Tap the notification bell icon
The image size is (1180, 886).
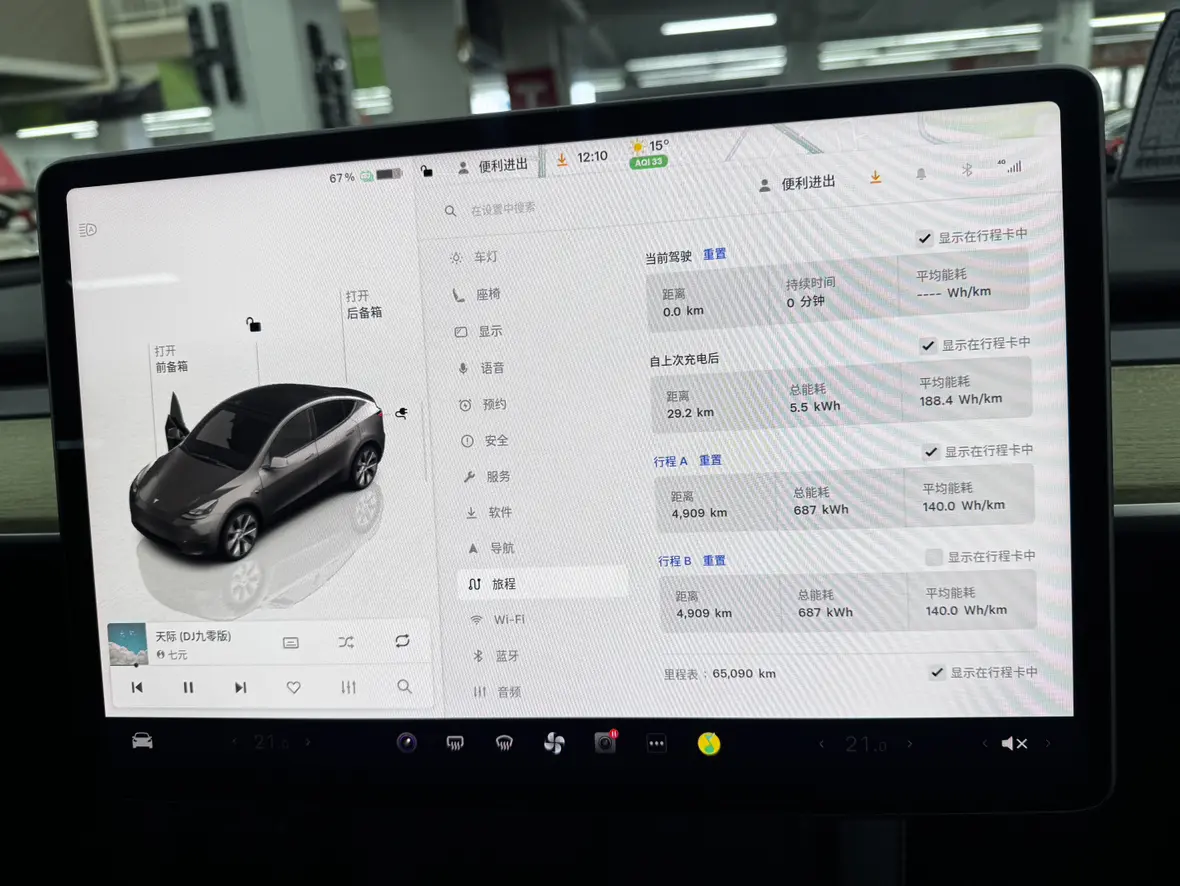[921, 173]
